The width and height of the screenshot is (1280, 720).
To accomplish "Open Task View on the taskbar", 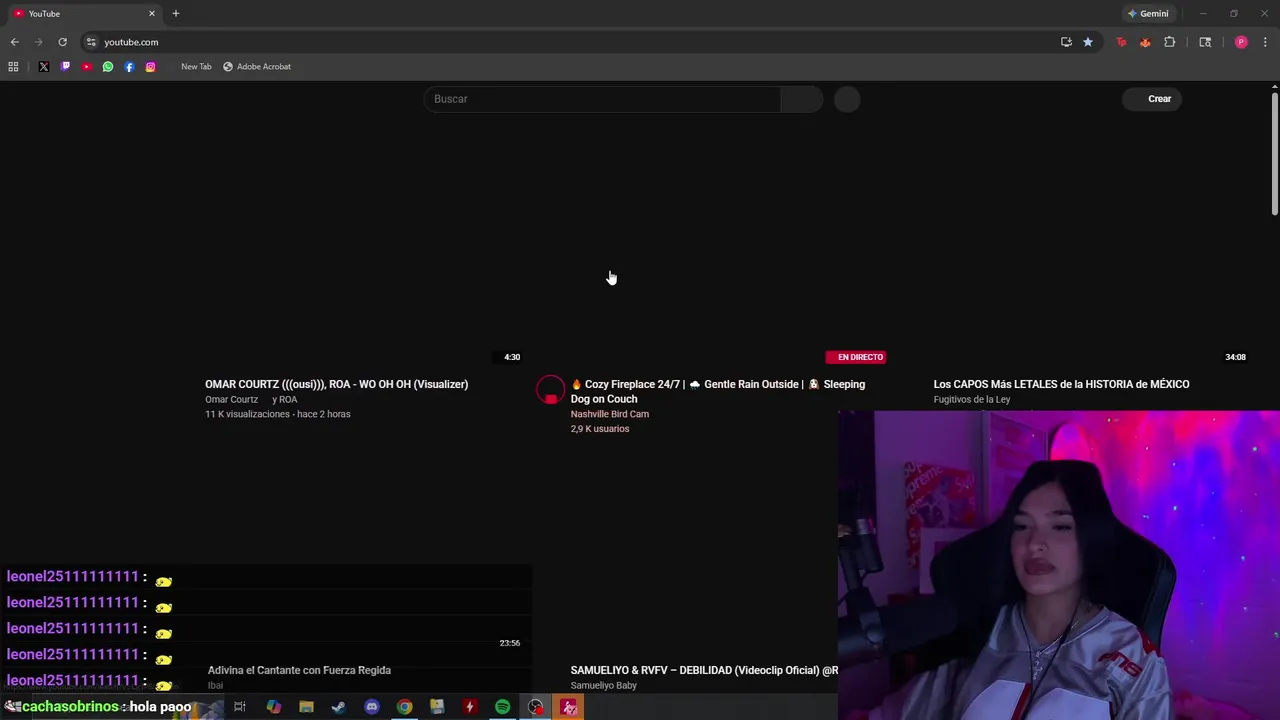I will [x=240, y=707].
